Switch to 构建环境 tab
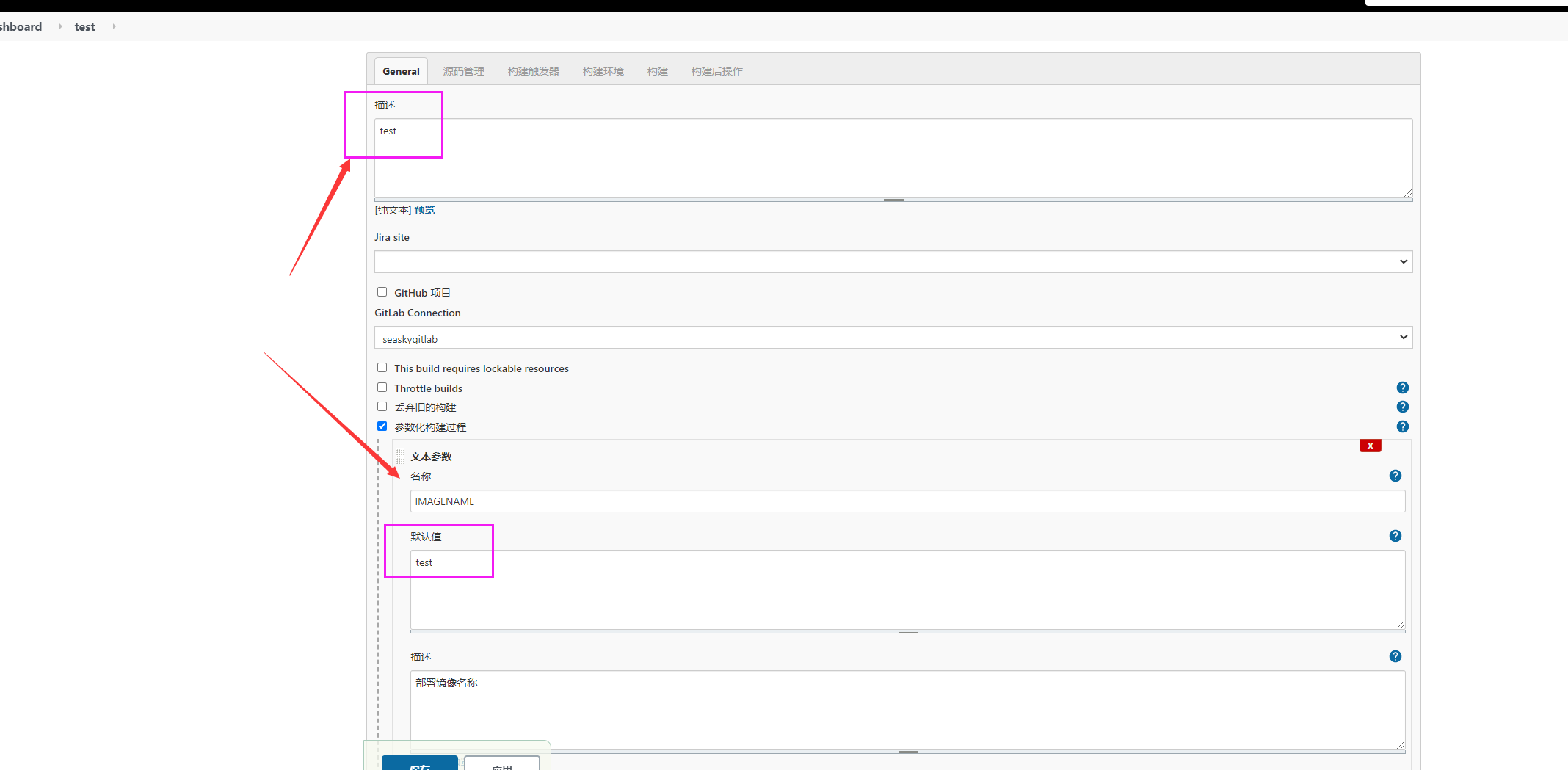This screenshot has height=770, width=1568. click(603, 71)
